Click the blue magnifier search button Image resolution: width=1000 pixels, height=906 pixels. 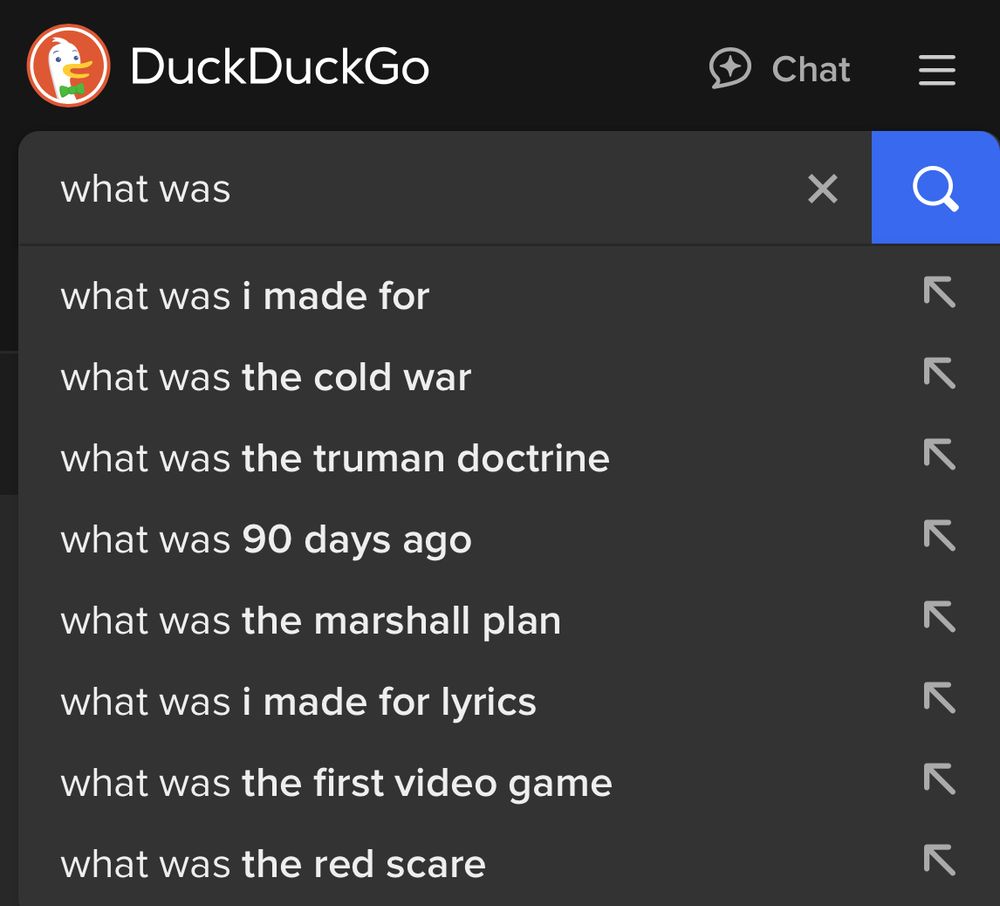coord(935,187)
